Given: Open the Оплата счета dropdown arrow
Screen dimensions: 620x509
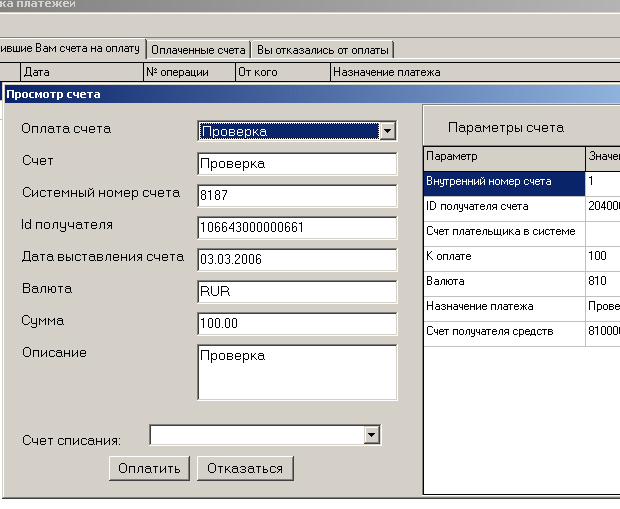Looking at the screenshot, I should (387, 131).
